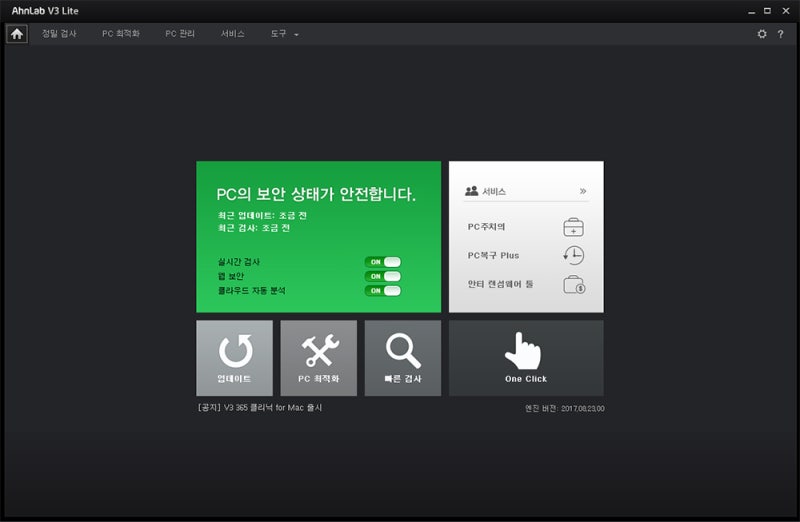Go to the Home icon in toolbar

(x=17, y=34)
